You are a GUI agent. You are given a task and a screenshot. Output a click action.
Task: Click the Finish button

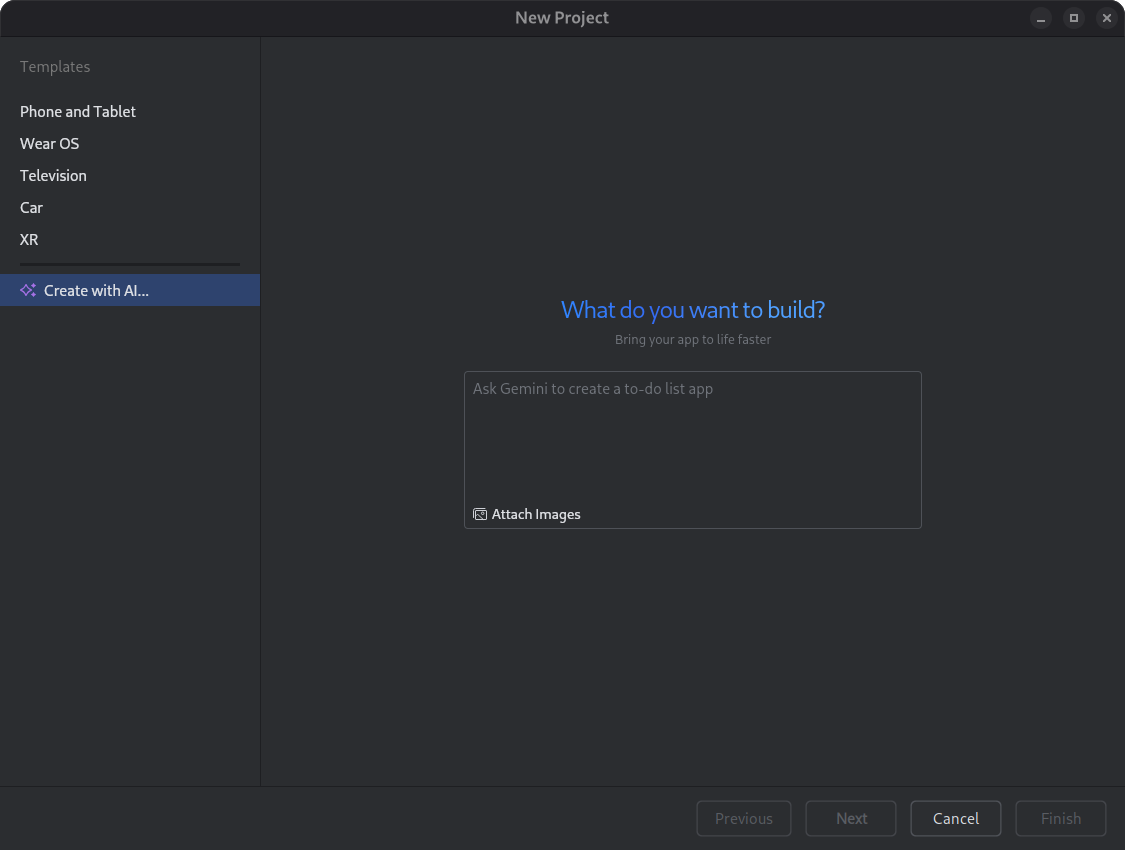(1060, 818)
